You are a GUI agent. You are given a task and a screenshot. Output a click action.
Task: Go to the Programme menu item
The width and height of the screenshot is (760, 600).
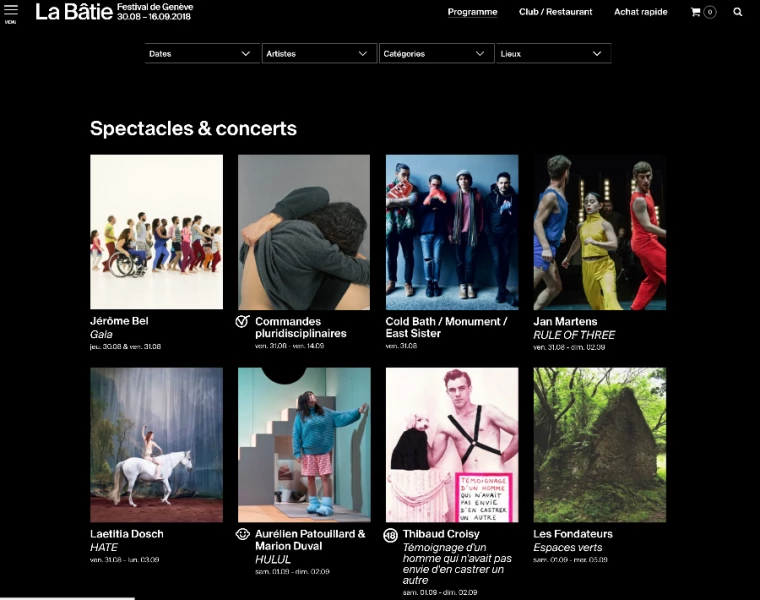(472, 12)
